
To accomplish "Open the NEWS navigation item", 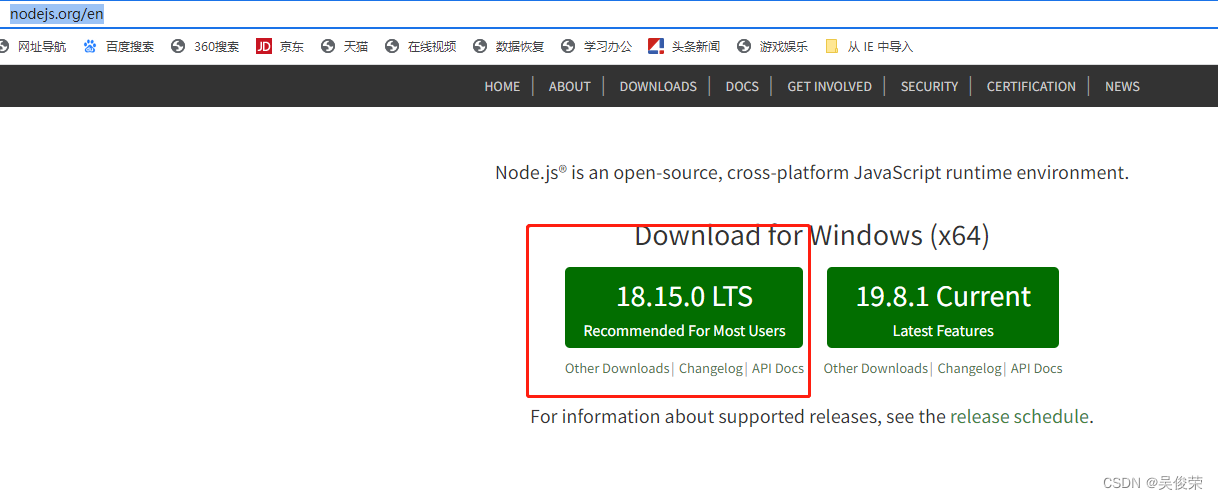I will 1122,87.
